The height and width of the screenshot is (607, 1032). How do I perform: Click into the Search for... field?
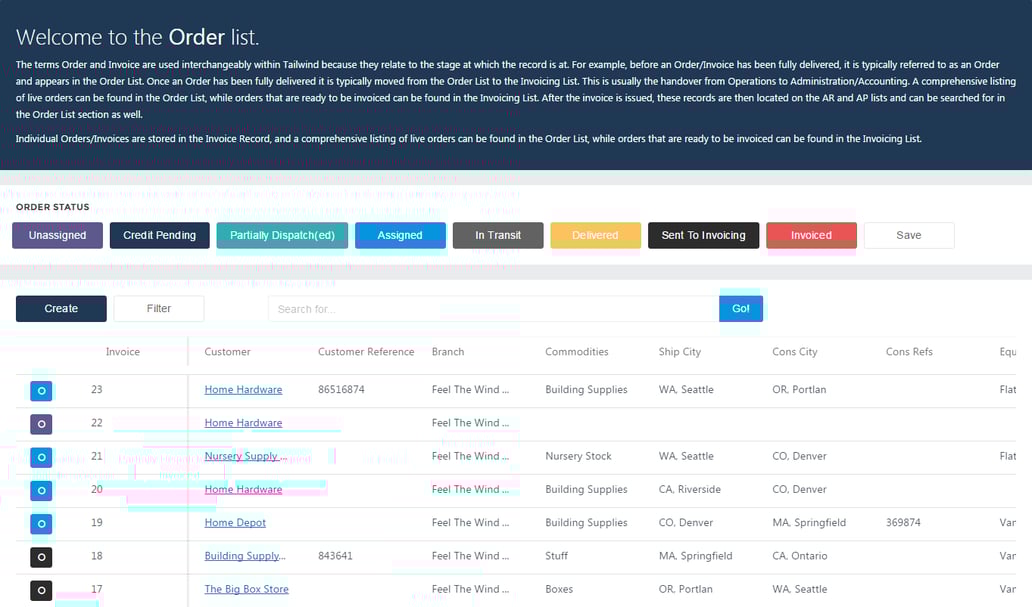pyautogui.click(x=493, y=309)
